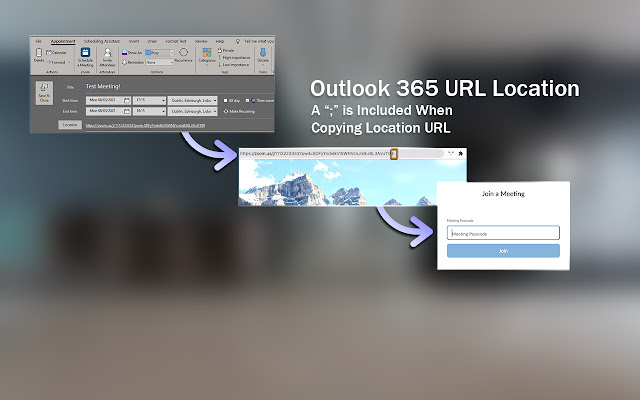Screen dimensions: 640x400
Task: Open the Format Text ribbon tab
Action: click(x=176, y=41)
